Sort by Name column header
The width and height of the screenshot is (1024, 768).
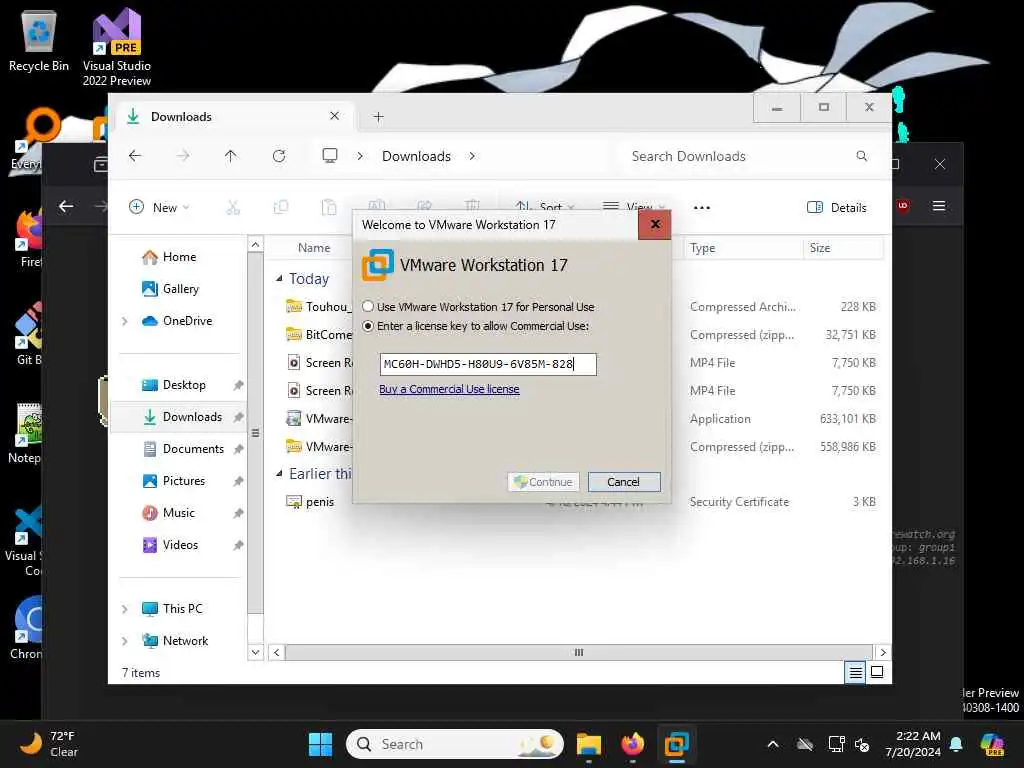314,248
